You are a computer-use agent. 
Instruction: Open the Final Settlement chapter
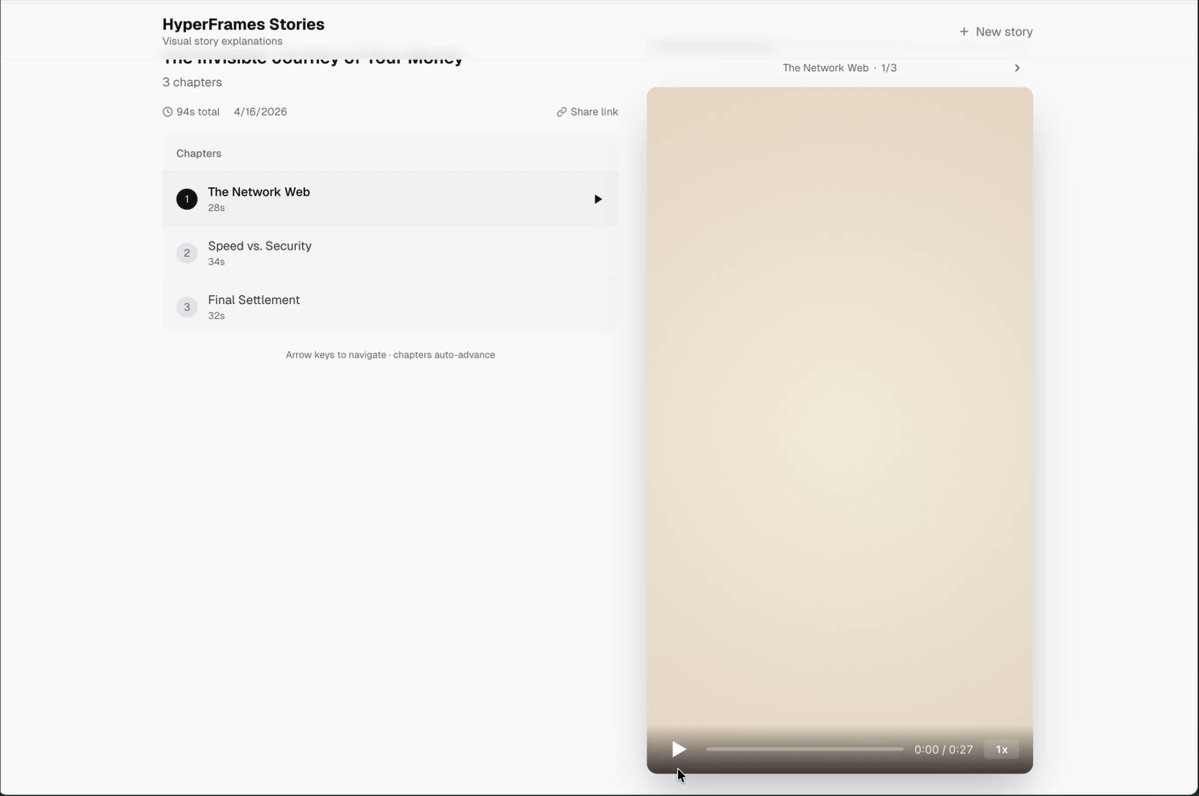[390, 307]
